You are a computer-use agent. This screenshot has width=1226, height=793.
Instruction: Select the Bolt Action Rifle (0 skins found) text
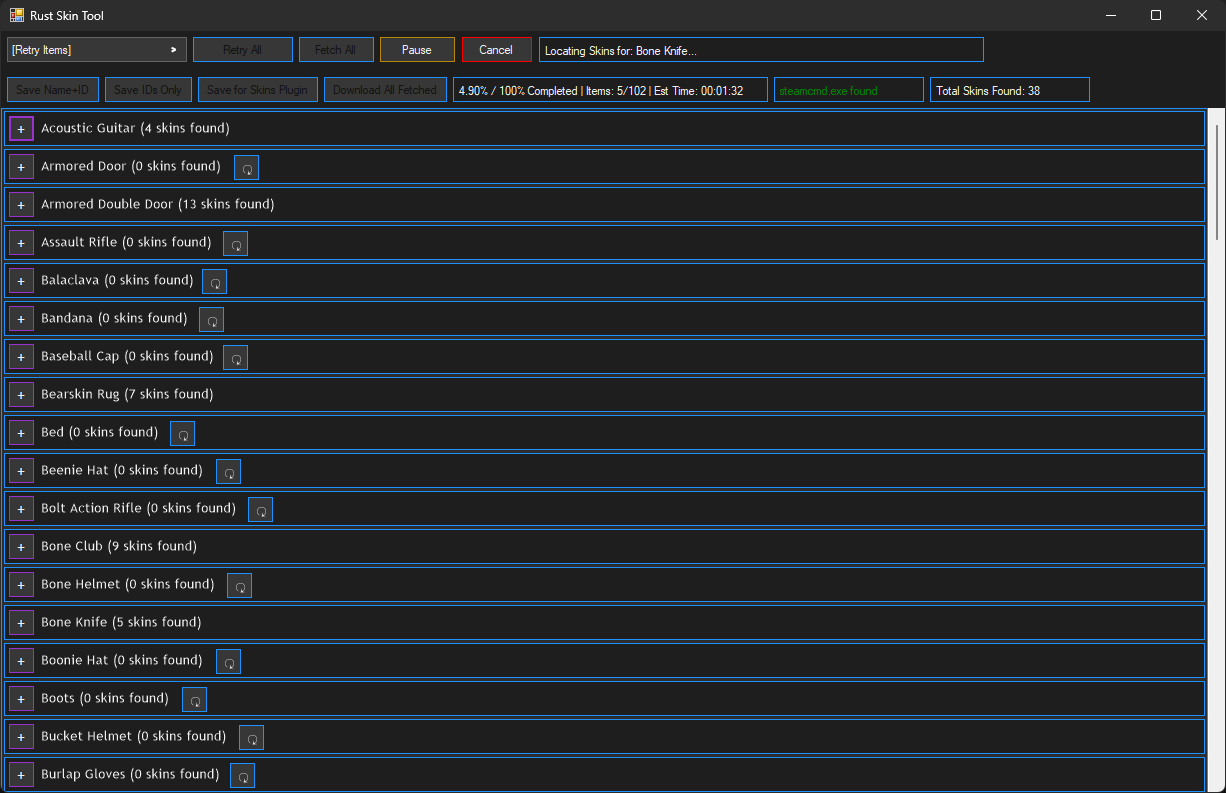pyautogui.click(x=139, y=508)
